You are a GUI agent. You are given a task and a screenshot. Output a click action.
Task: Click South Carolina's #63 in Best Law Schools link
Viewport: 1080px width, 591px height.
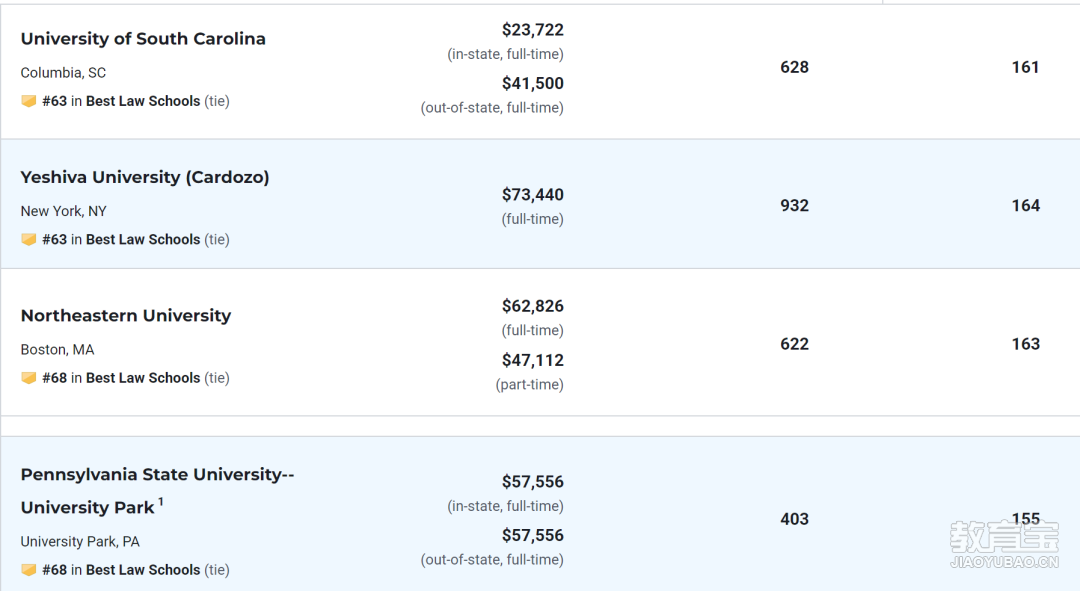tap(121, 101)
